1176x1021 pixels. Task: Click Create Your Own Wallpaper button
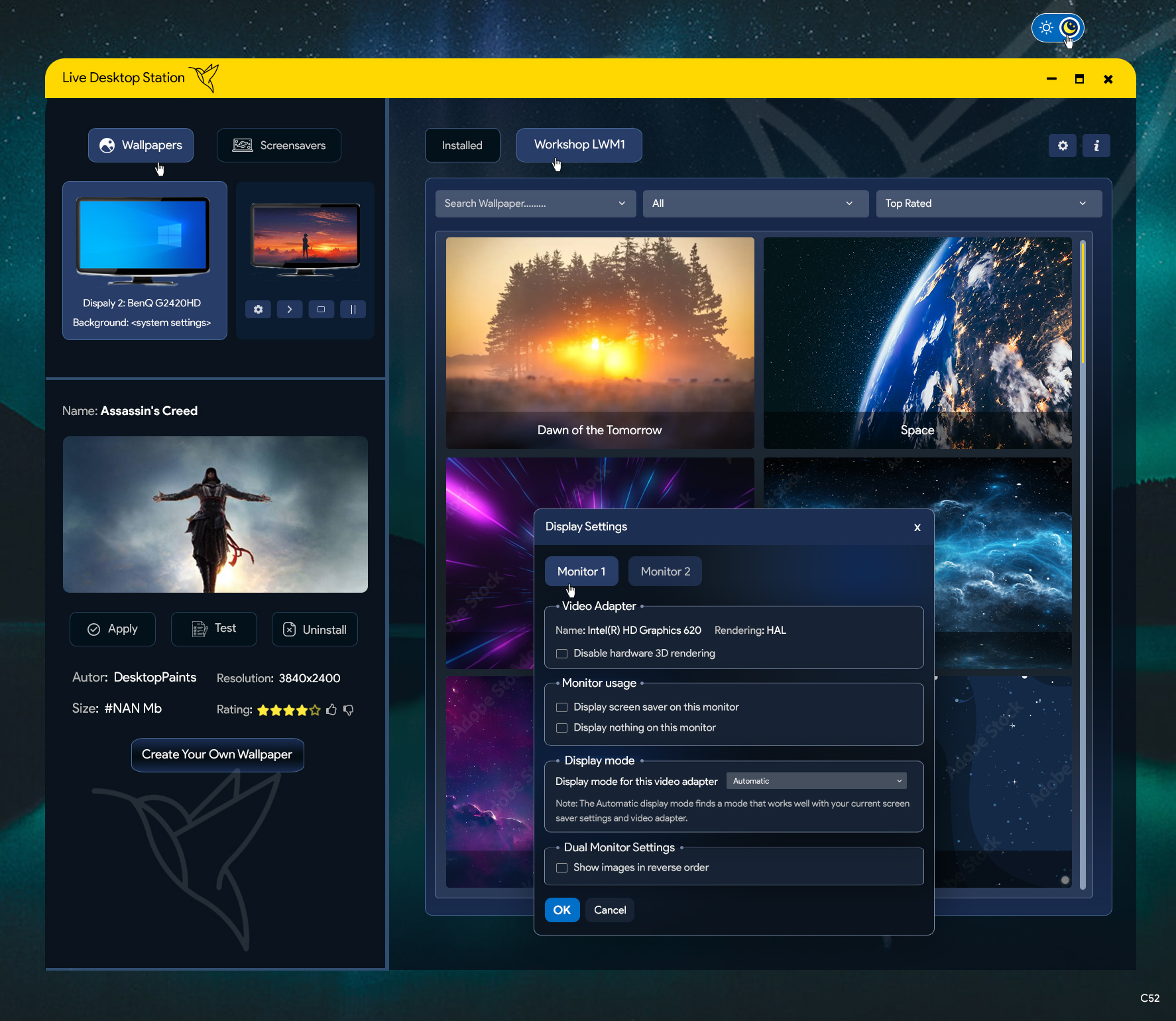(x=217, y=754)
